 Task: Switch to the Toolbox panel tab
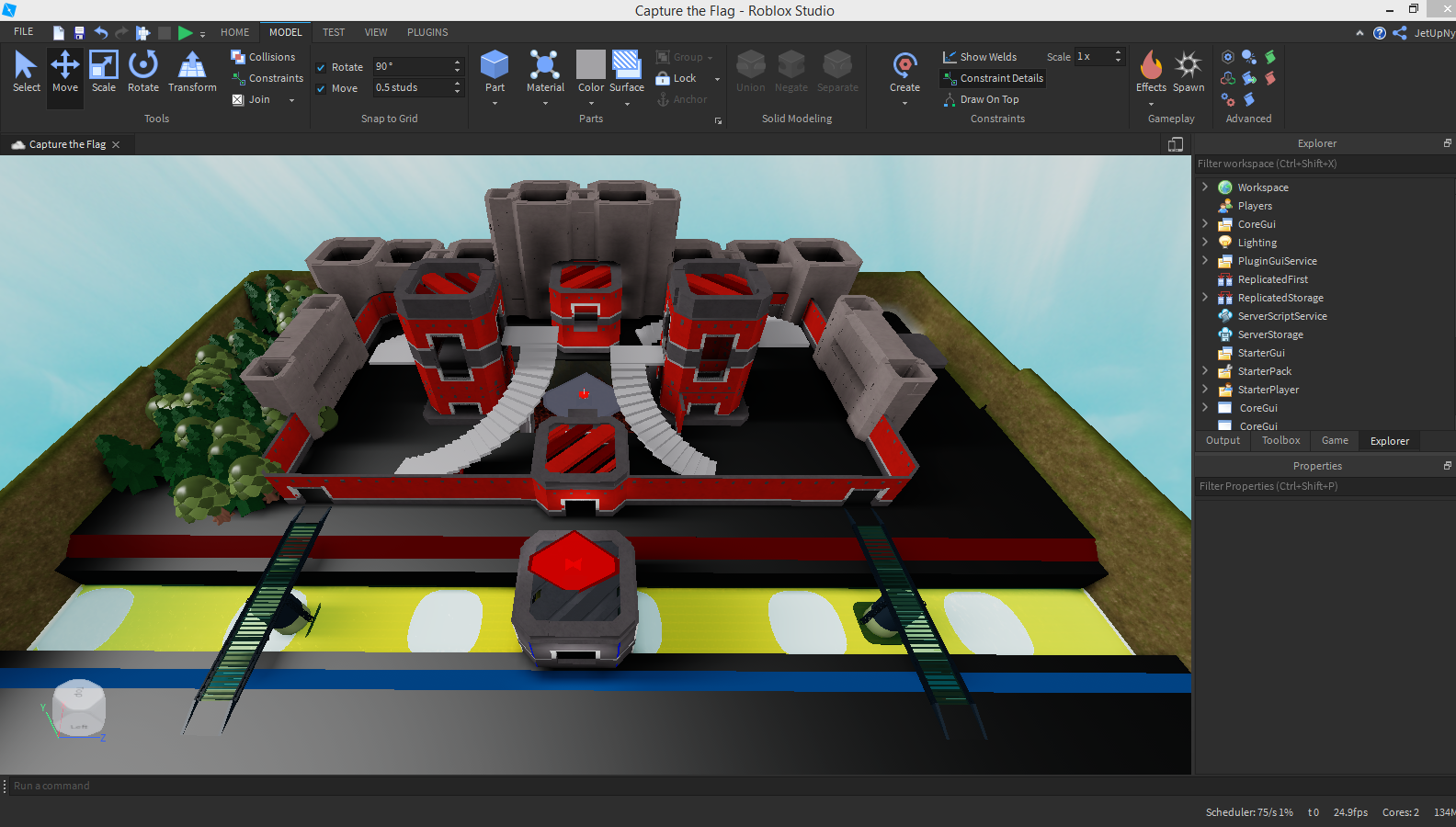[1280, 441]
